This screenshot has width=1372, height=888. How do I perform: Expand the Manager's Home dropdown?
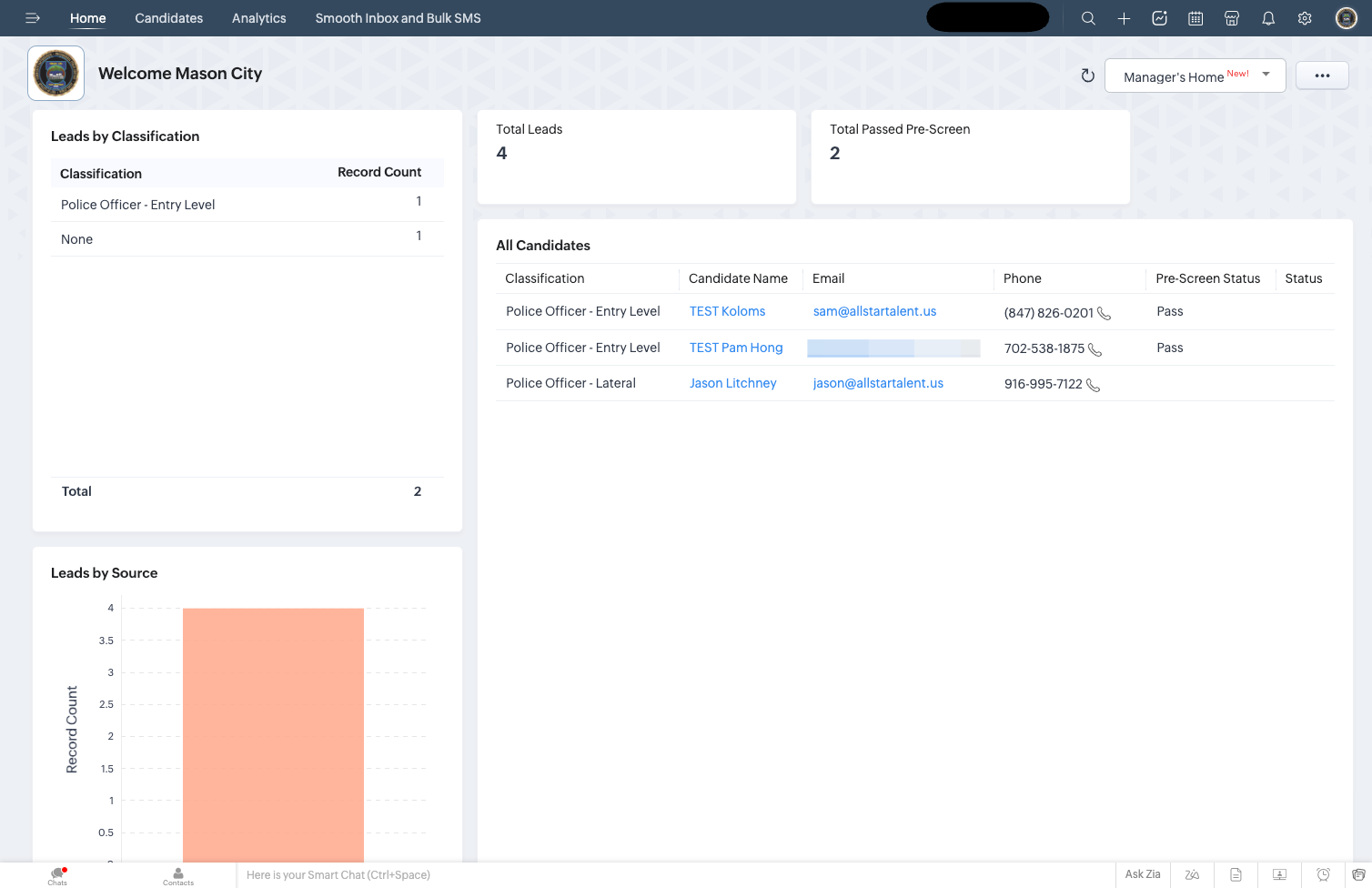(1195, 76)
